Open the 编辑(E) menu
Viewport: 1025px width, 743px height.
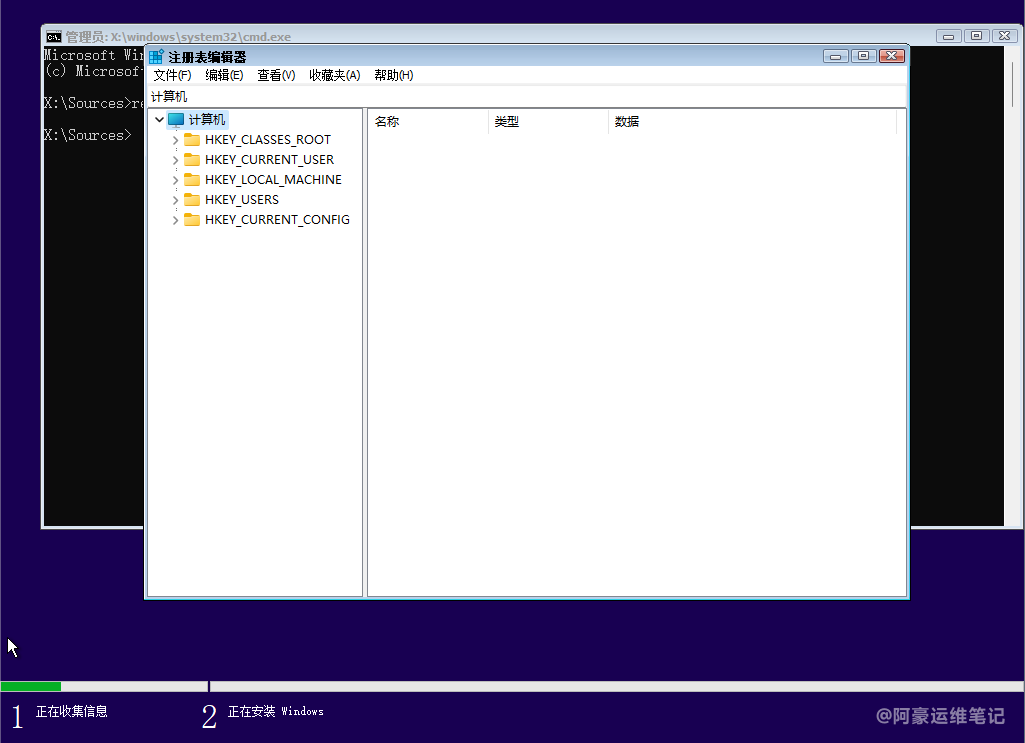click(x=224, y=75)
